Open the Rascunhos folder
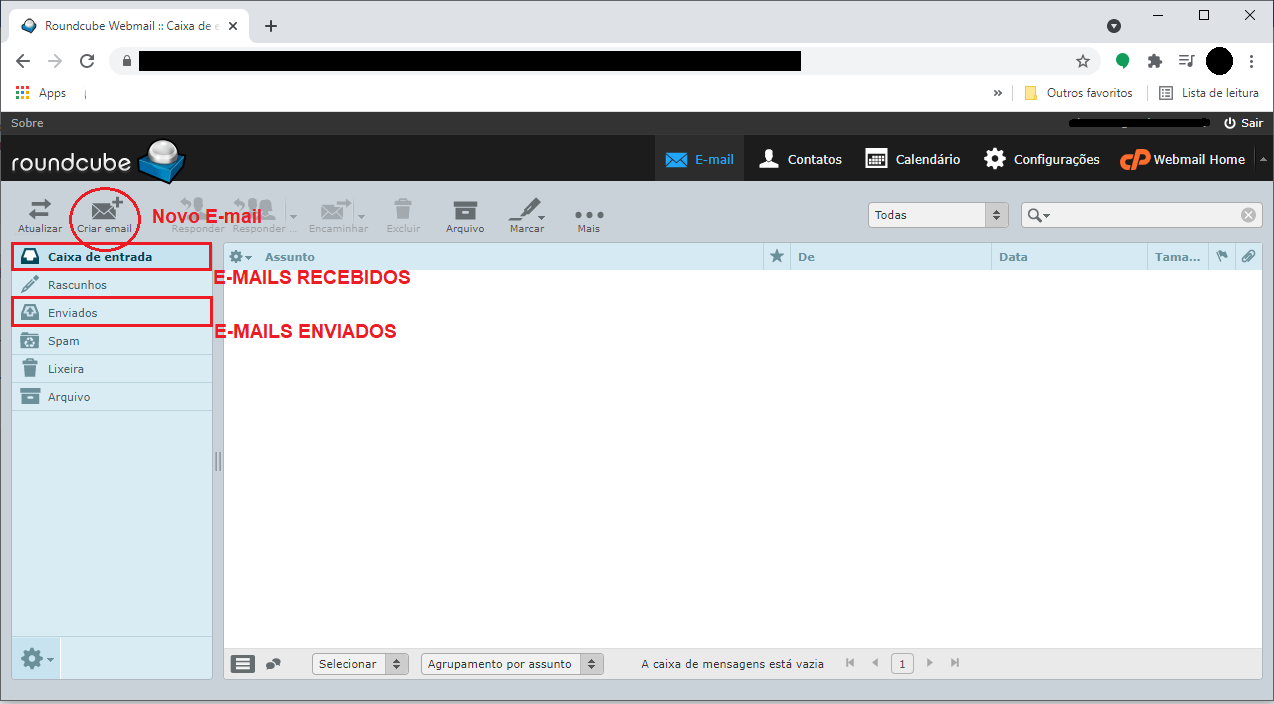 112,285
